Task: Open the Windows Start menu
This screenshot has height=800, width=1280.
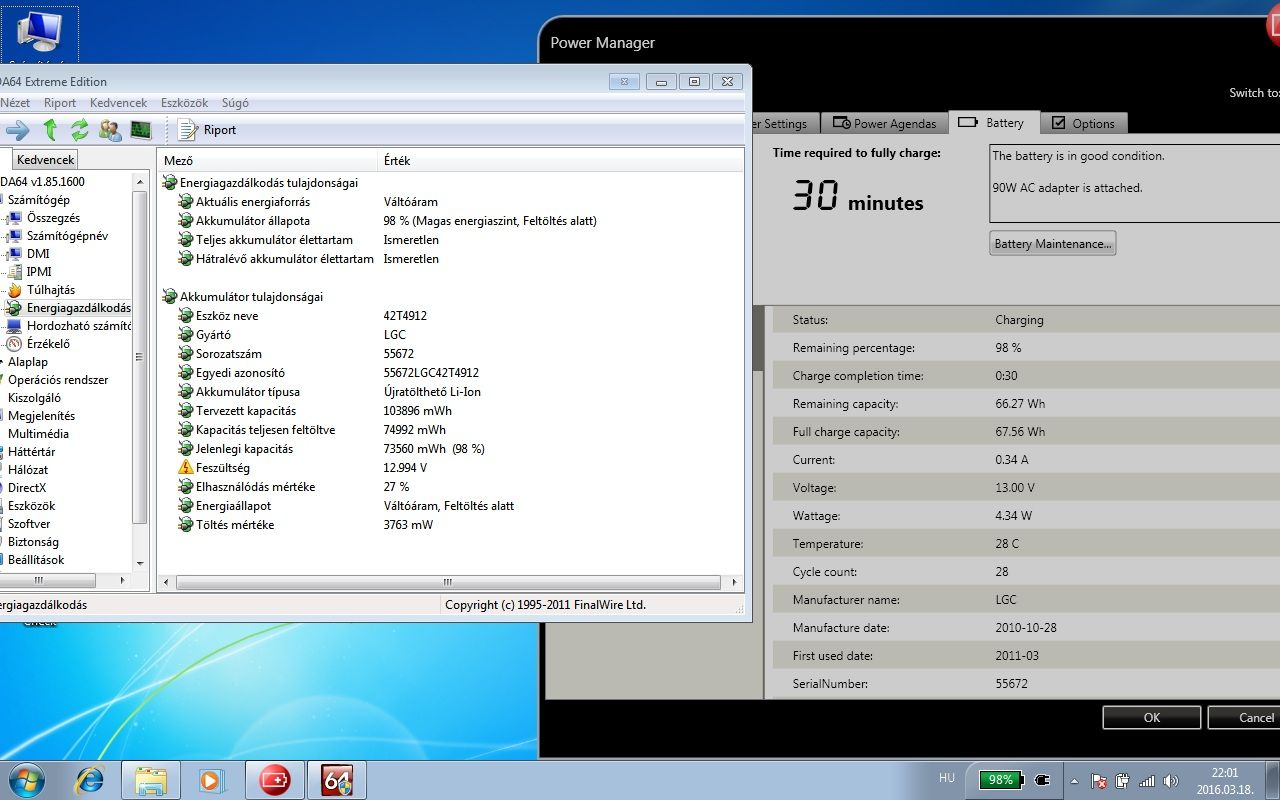Action: click(x=26, y=779)
